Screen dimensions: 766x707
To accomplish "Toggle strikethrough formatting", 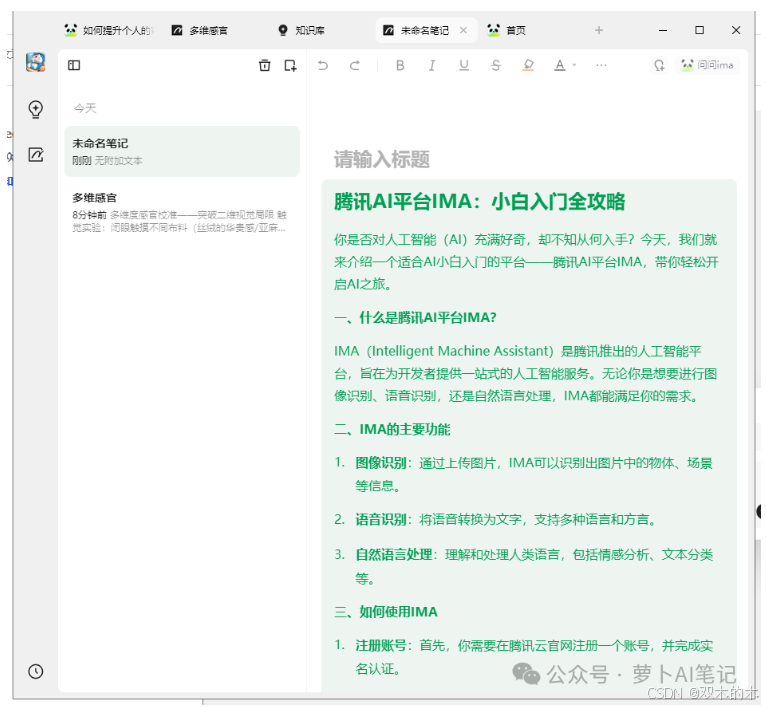I will (x=496, y=65).
